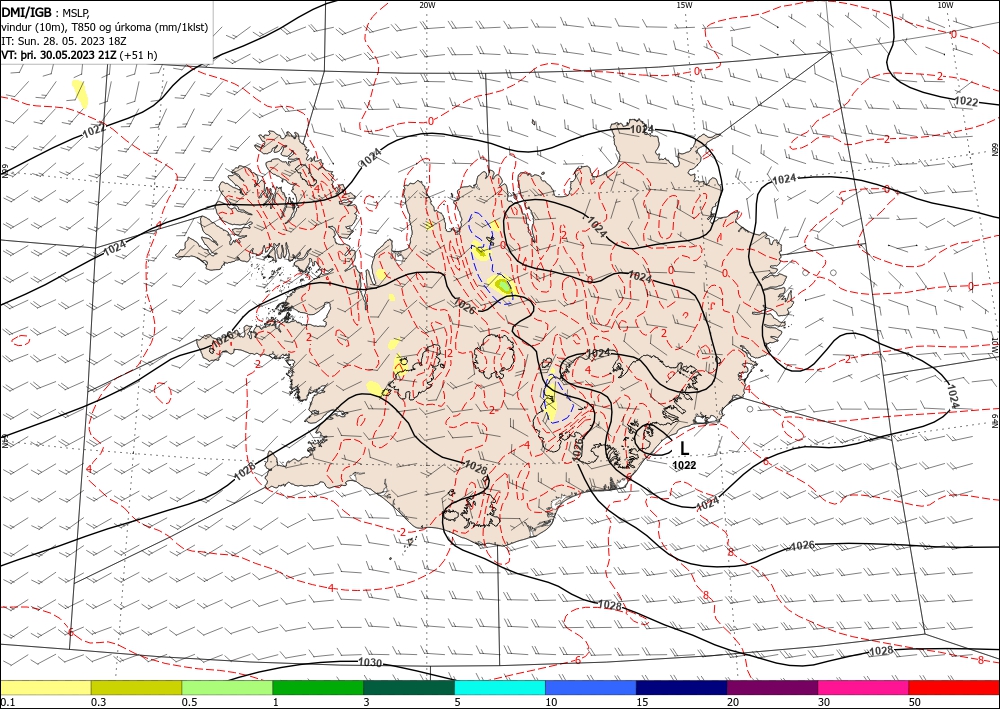1000x709 pixels.
Task: Click the 1030 isobar label
Action: pos(370,662)
